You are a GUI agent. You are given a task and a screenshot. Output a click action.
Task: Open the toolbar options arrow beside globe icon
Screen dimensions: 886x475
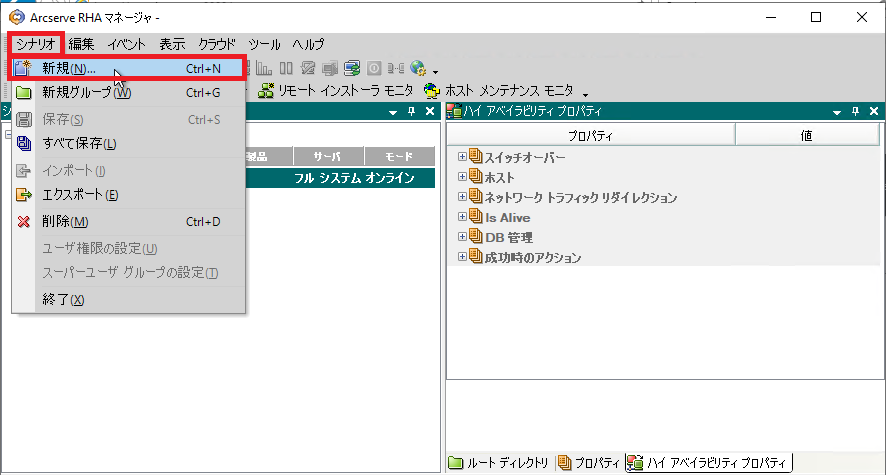point(435,72)
